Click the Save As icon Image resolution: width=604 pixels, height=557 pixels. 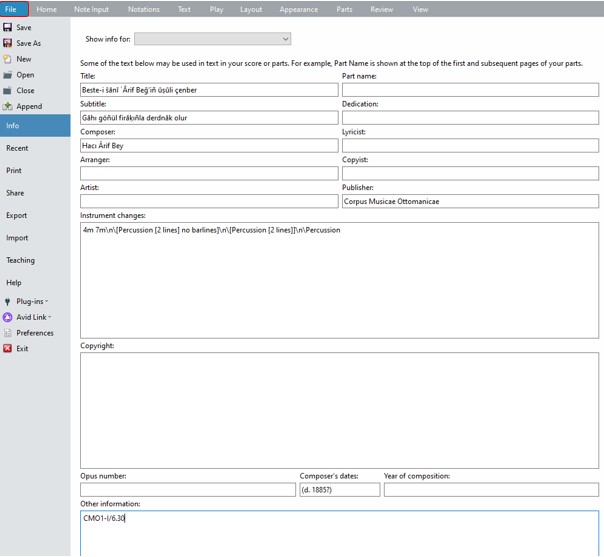tap(8, 44)
